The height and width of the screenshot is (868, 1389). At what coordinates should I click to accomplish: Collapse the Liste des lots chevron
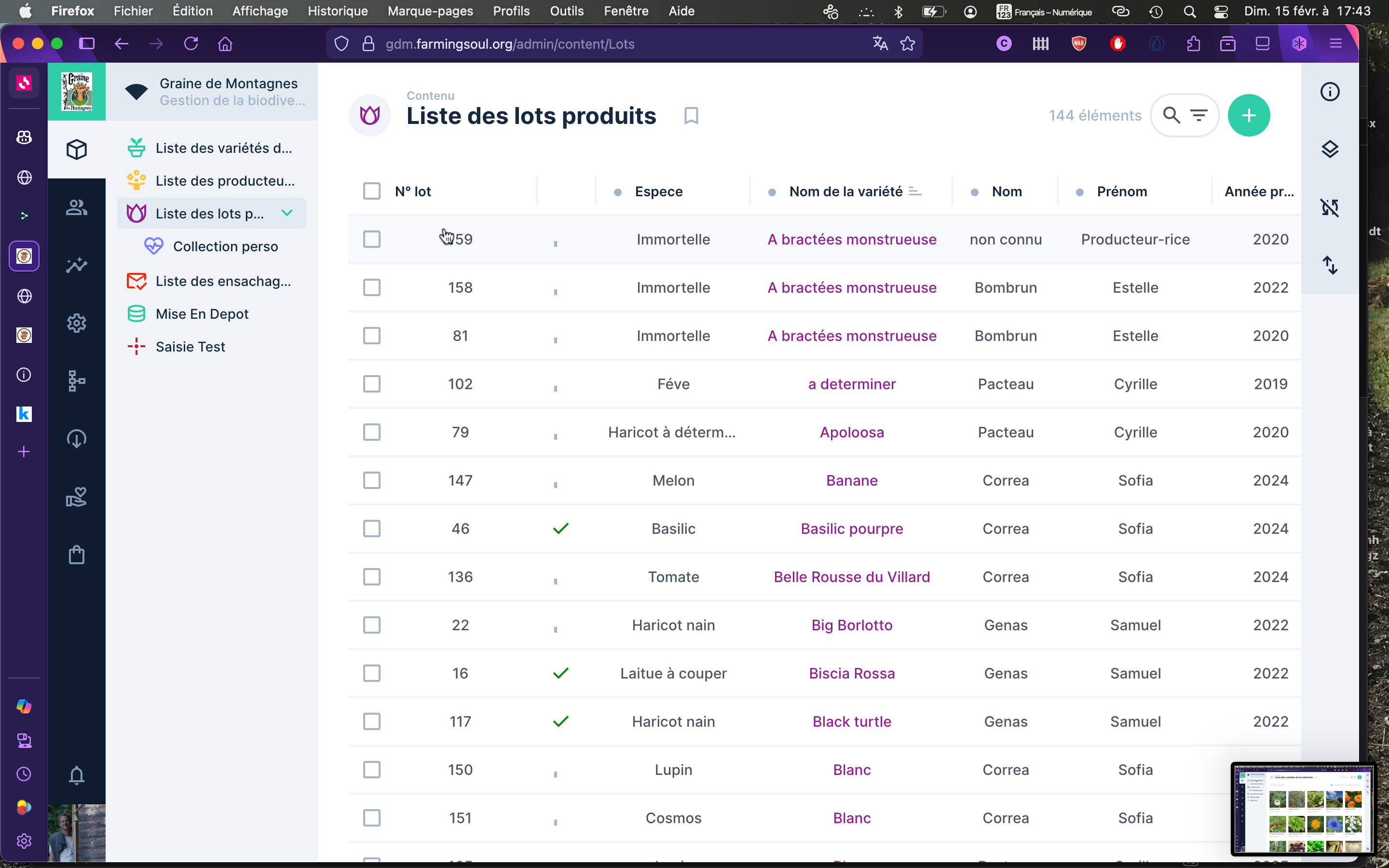click(x=287, y=213)
